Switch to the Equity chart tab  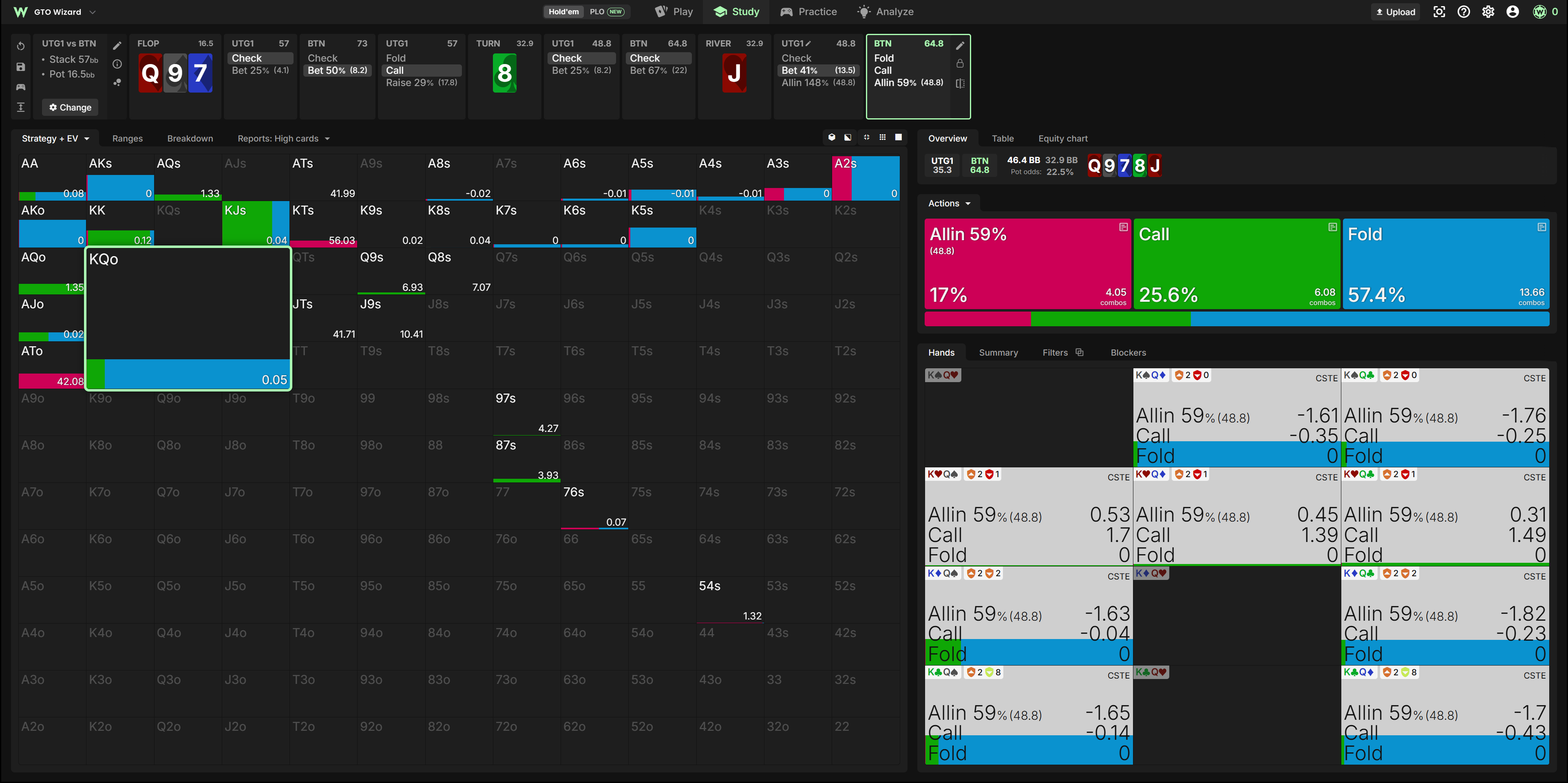[1063, 139]
